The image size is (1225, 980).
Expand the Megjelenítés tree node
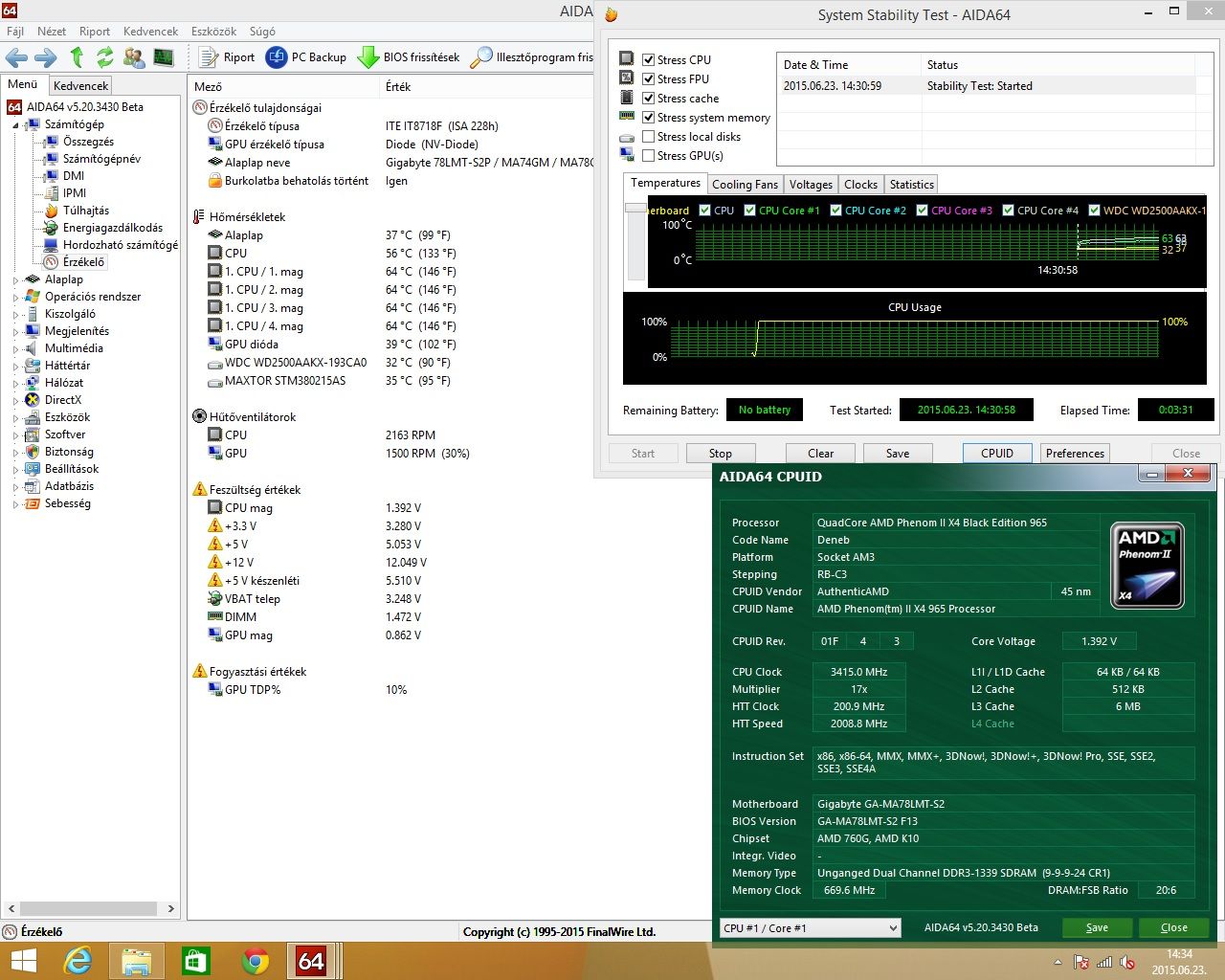tap(16, 331)
